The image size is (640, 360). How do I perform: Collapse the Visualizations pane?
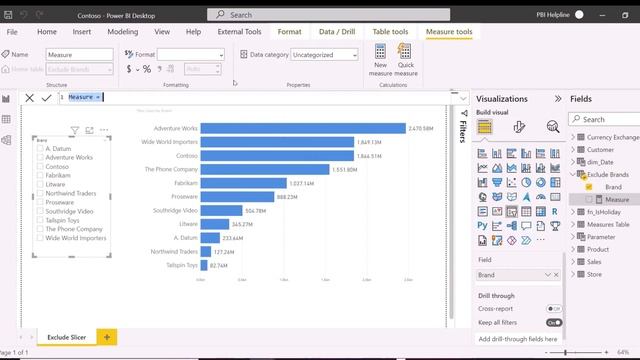point(558,99)
